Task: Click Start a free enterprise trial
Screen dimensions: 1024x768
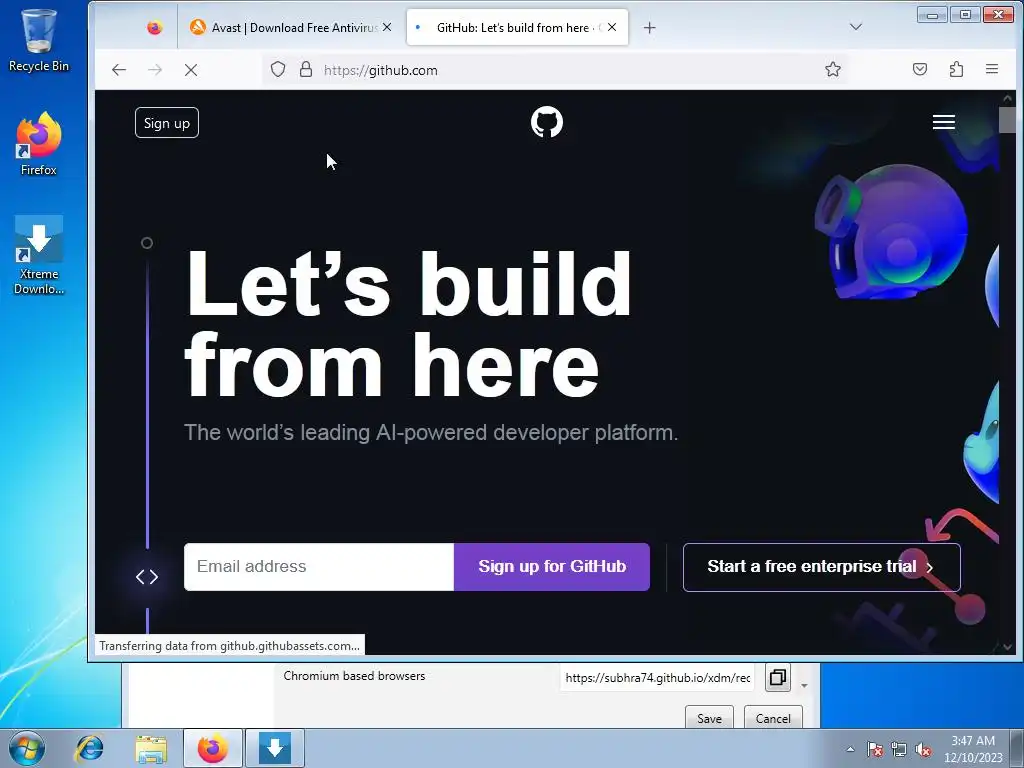Action: point(822,567)
